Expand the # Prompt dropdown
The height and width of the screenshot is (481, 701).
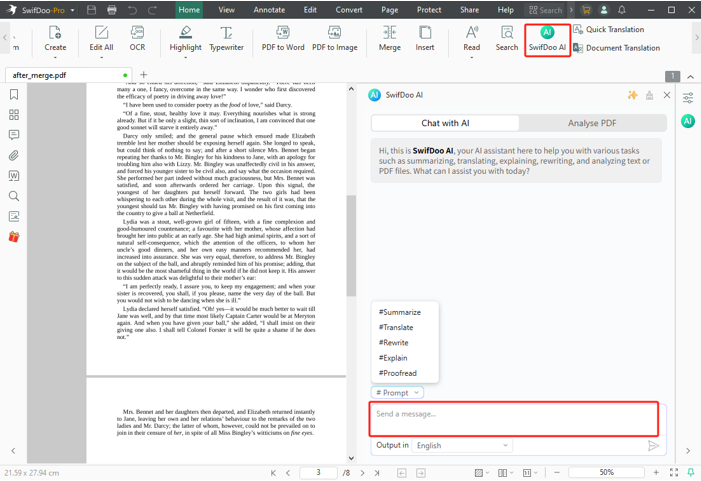[x=398, y=393]
